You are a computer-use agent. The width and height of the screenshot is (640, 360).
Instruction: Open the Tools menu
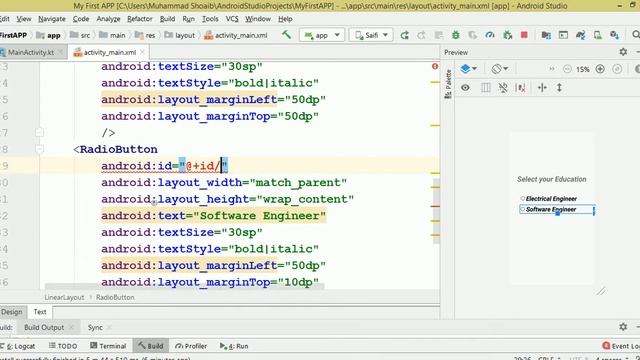click(x=210, y=19)
